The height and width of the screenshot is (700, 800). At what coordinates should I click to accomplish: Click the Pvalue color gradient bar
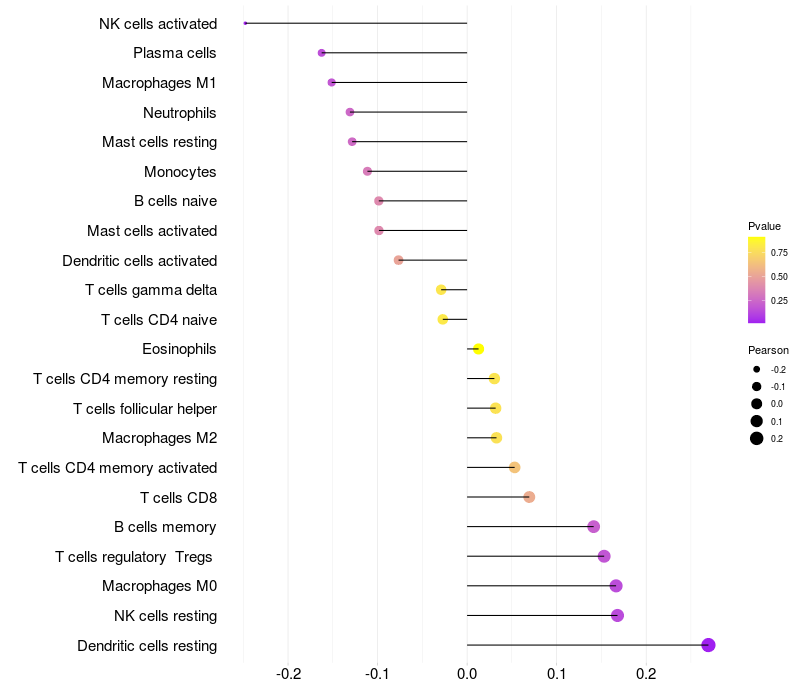click(x=757, y=280)
